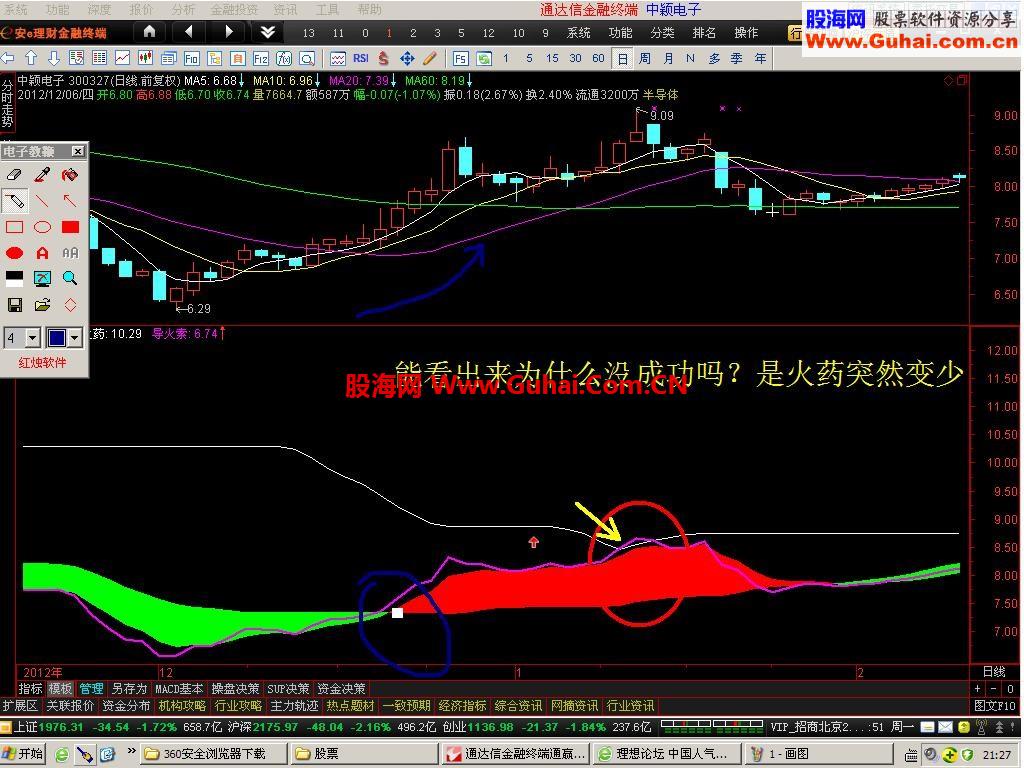Viewport: 1024px width, 768px height.
Task: Select the 操盘决策 indicator tab
Action: [x=235, y=689]
